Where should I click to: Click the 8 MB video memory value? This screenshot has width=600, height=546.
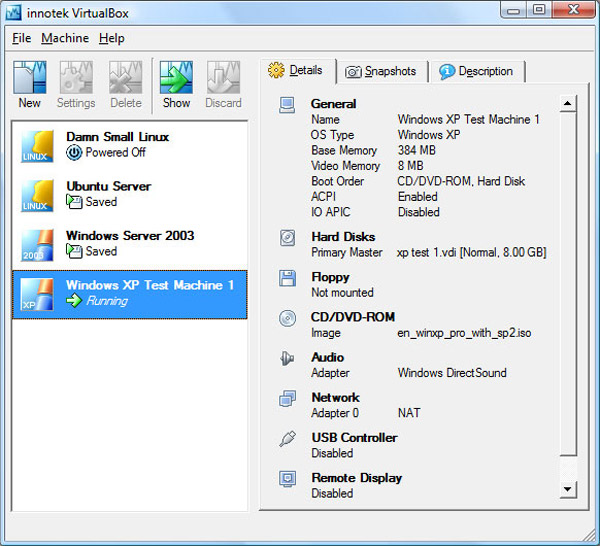[x=411, y=166]
